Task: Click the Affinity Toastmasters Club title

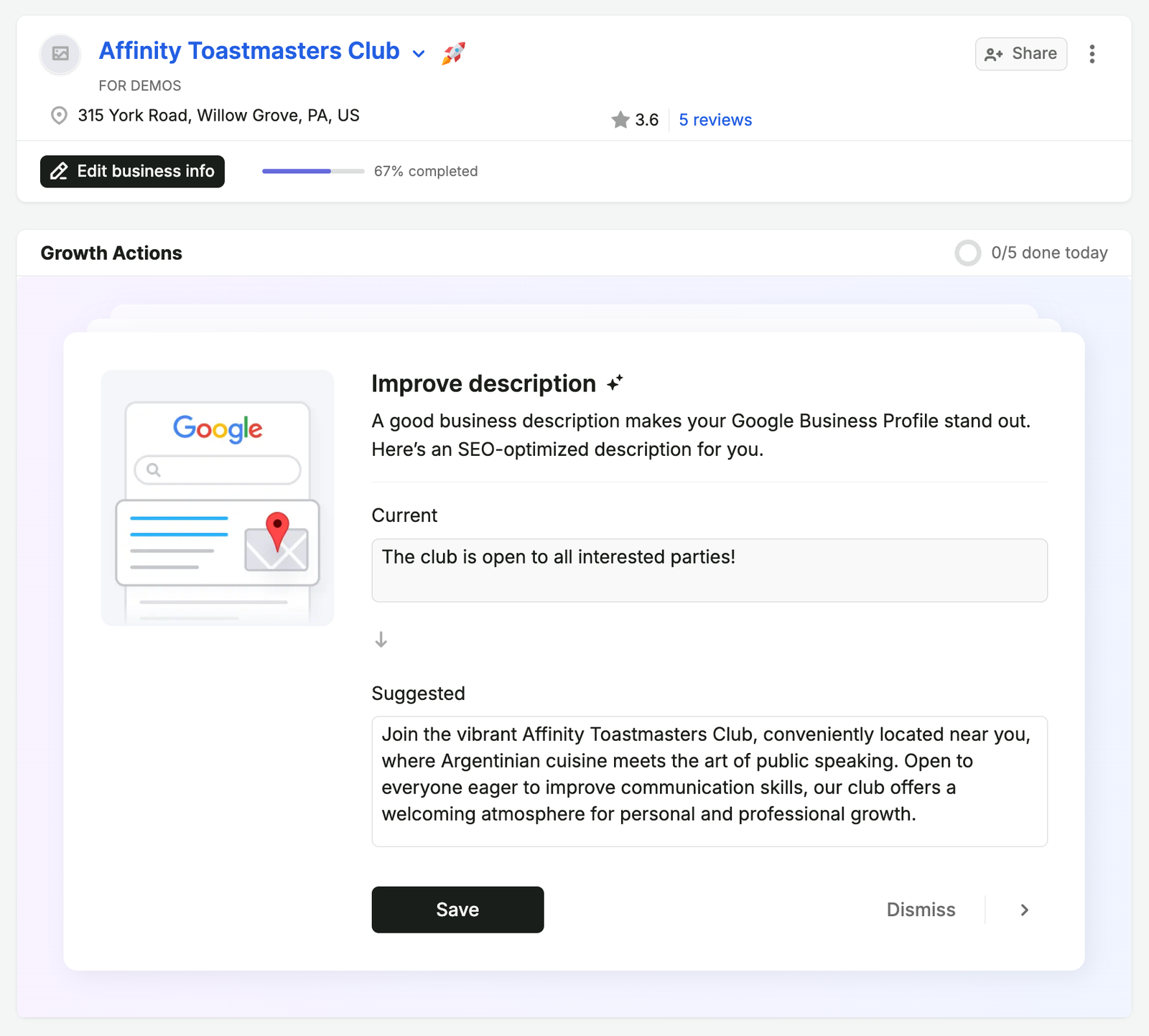Action: click(x=249, y=51)
